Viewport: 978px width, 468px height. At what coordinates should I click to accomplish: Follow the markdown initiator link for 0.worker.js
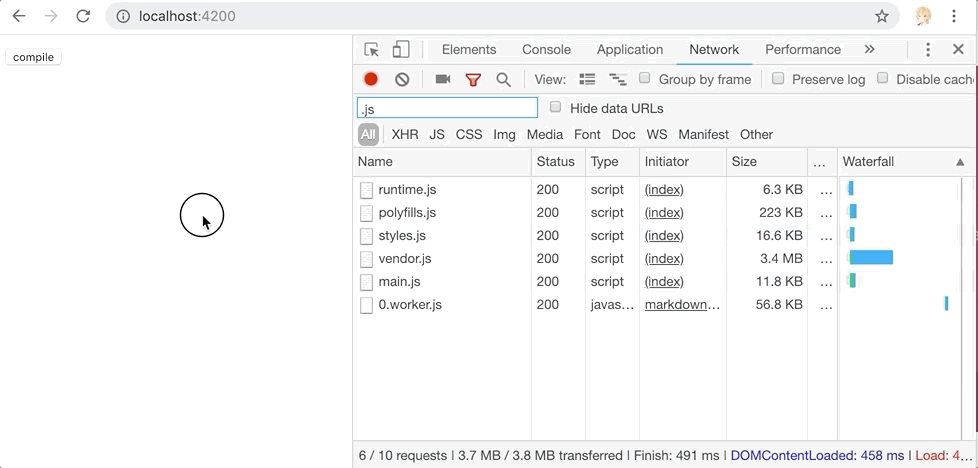tap(682, 305)
